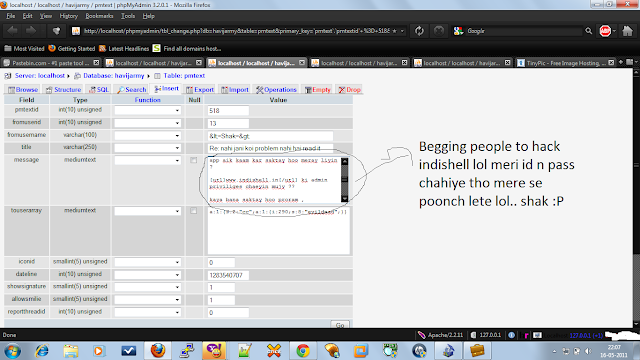Expand Function dropdown for pmtextid

point(148,111)
